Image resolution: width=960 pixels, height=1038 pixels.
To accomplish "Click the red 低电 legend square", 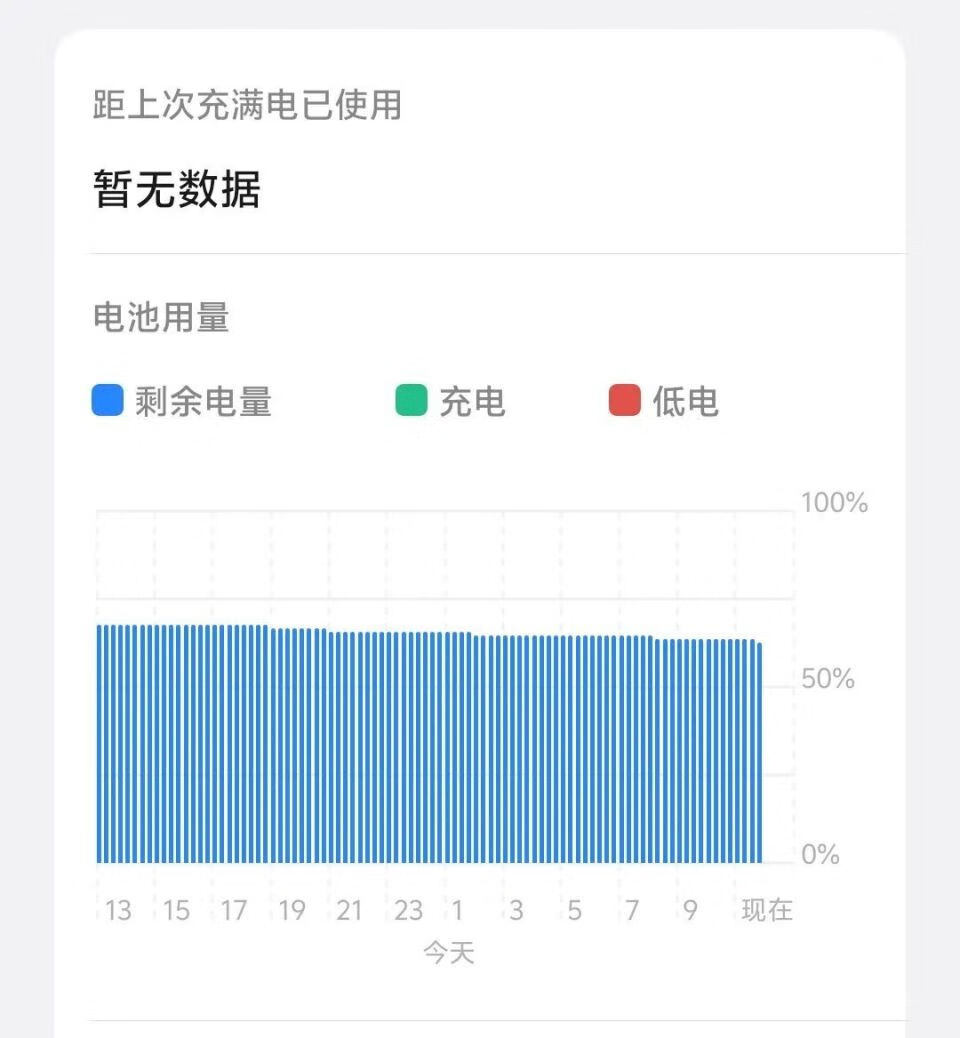I will point(625,401).
